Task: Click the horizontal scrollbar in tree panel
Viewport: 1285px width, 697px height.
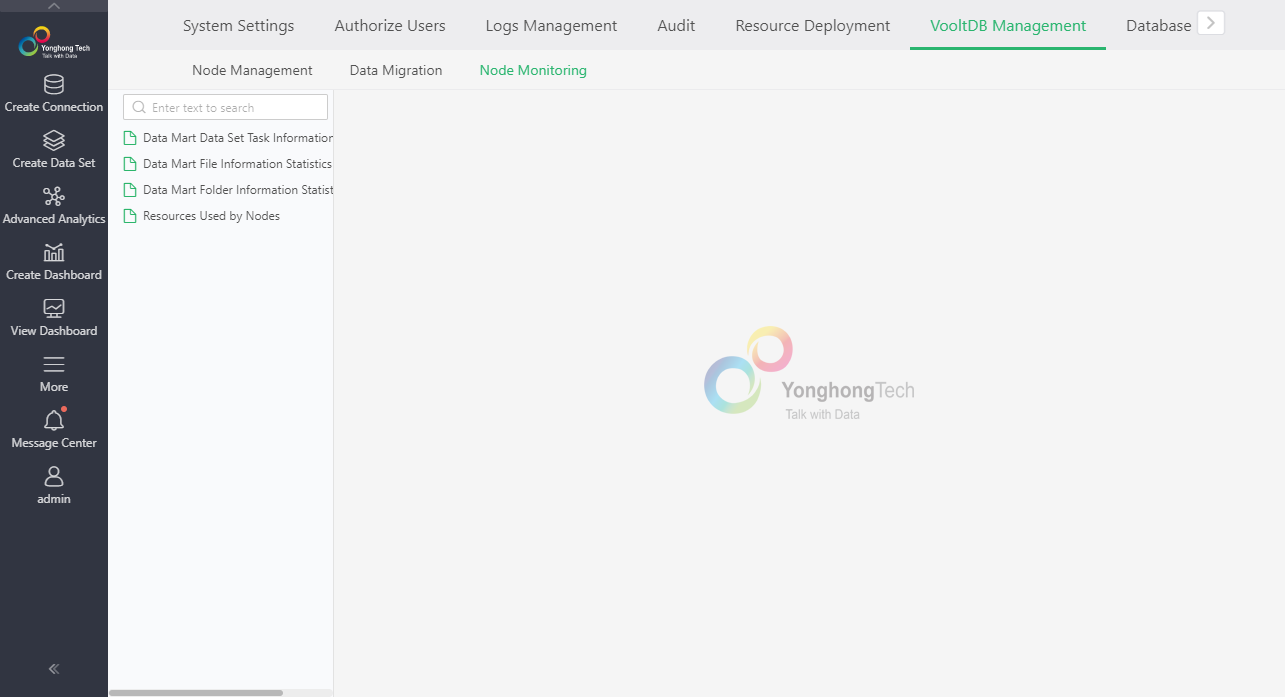Action: coord(196,692)
